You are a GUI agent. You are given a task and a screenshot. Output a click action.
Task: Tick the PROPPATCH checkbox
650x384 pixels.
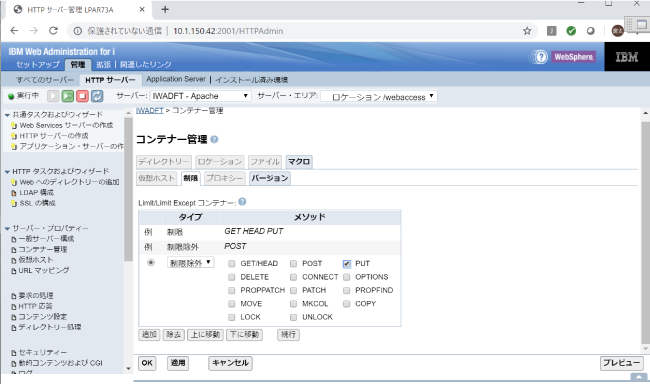pyautogui.click(x=232, y=290)
